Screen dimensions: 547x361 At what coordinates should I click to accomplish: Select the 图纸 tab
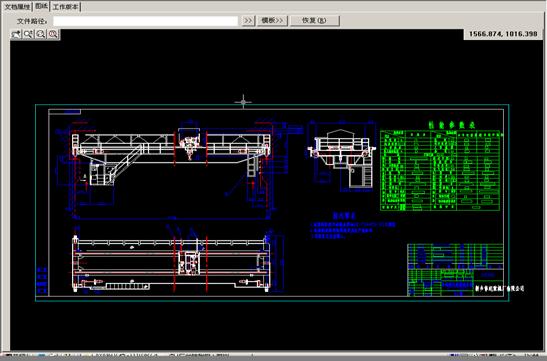(x=42, y=6)
